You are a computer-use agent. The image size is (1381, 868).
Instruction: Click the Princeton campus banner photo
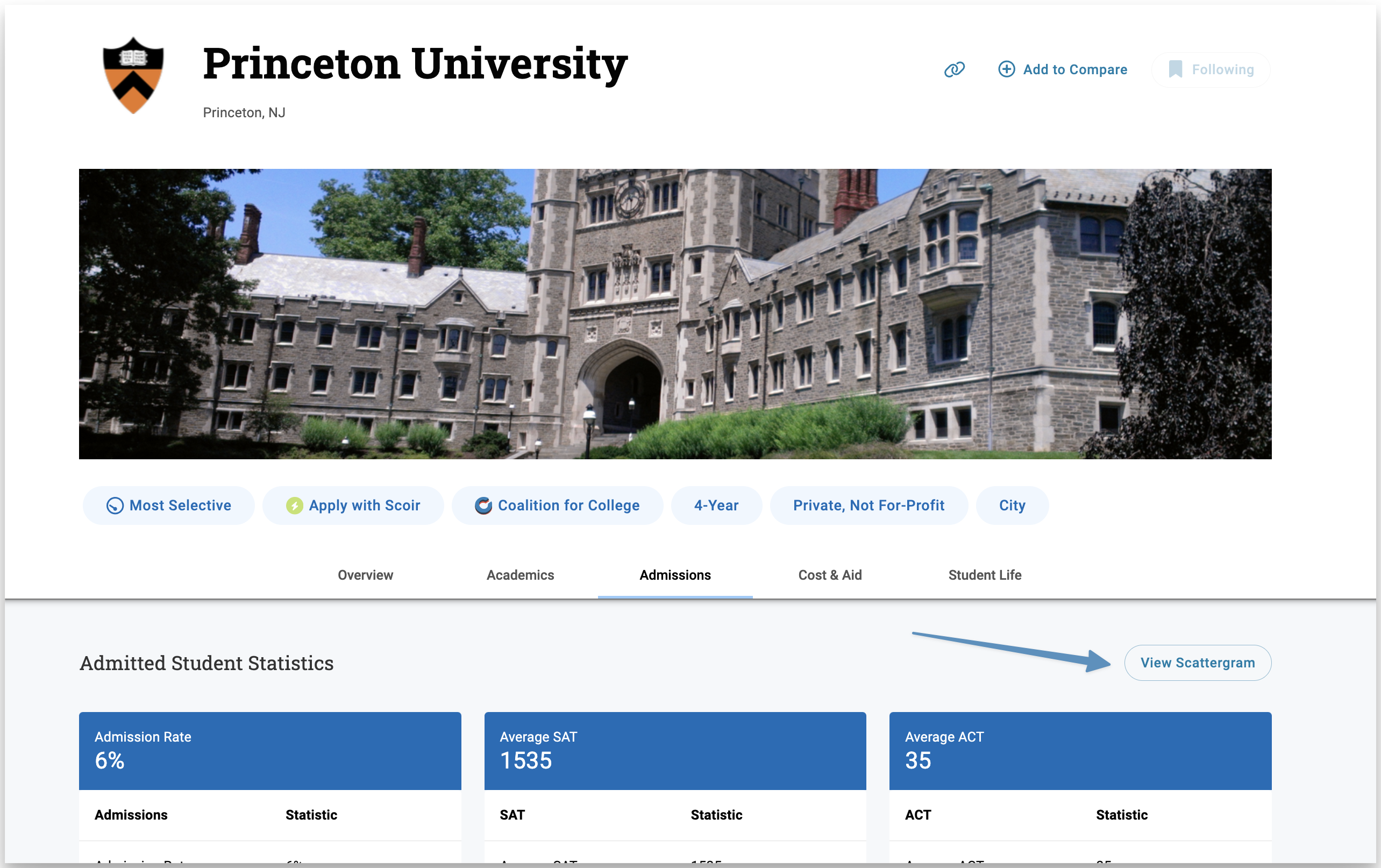coord(675,314)
